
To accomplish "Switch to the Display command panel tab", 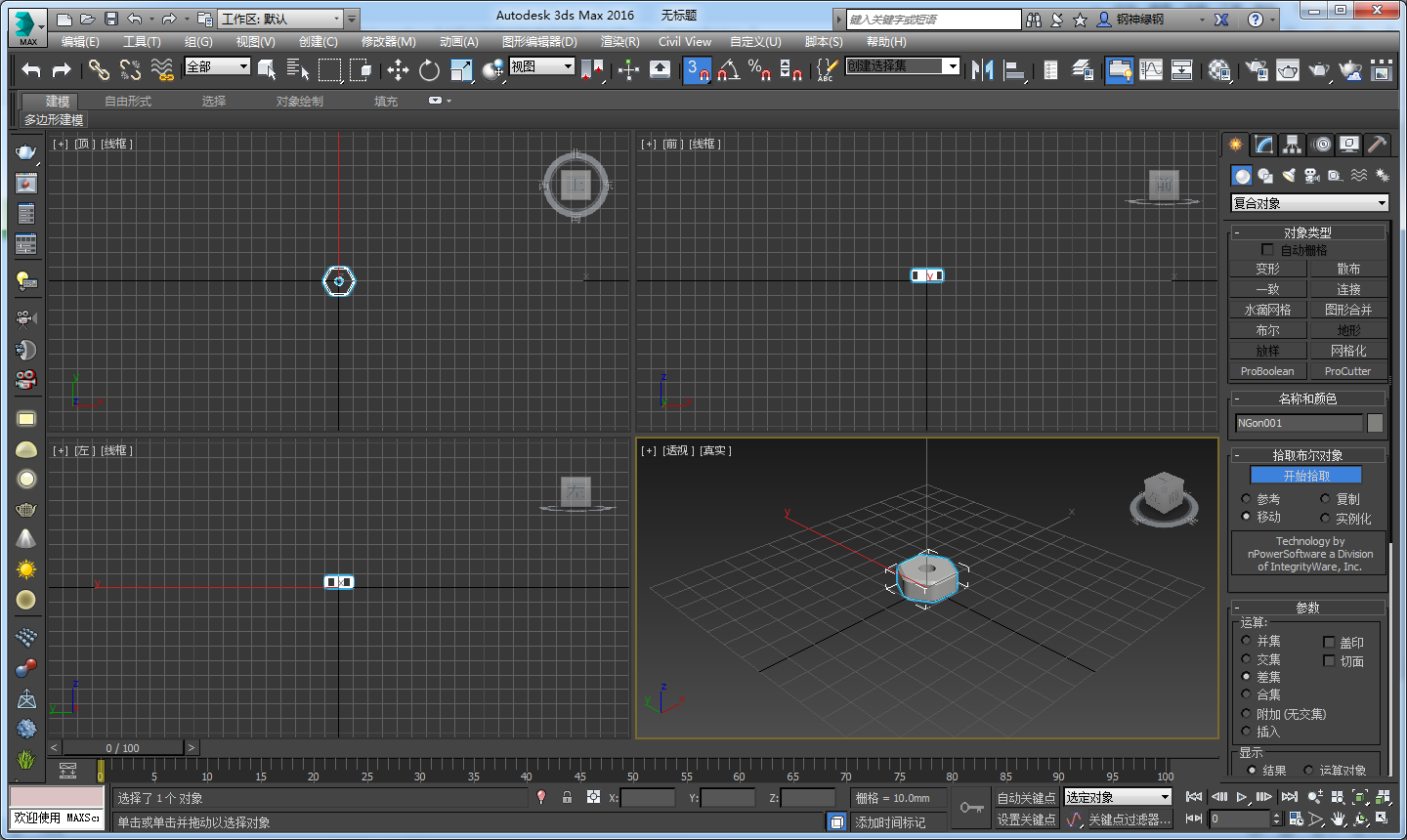I will pos(1349,145).
